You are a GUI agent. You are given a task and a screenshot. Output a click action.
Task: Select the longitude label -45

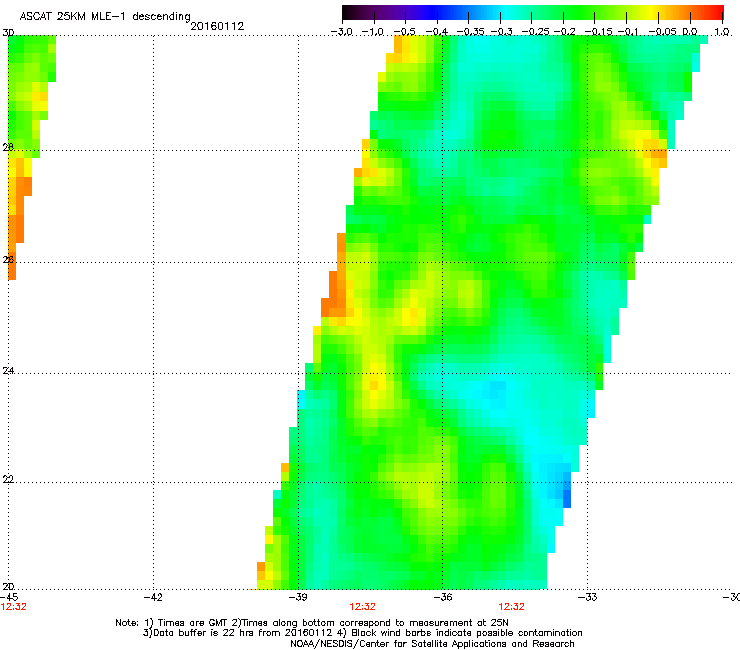tap(8, 597)
